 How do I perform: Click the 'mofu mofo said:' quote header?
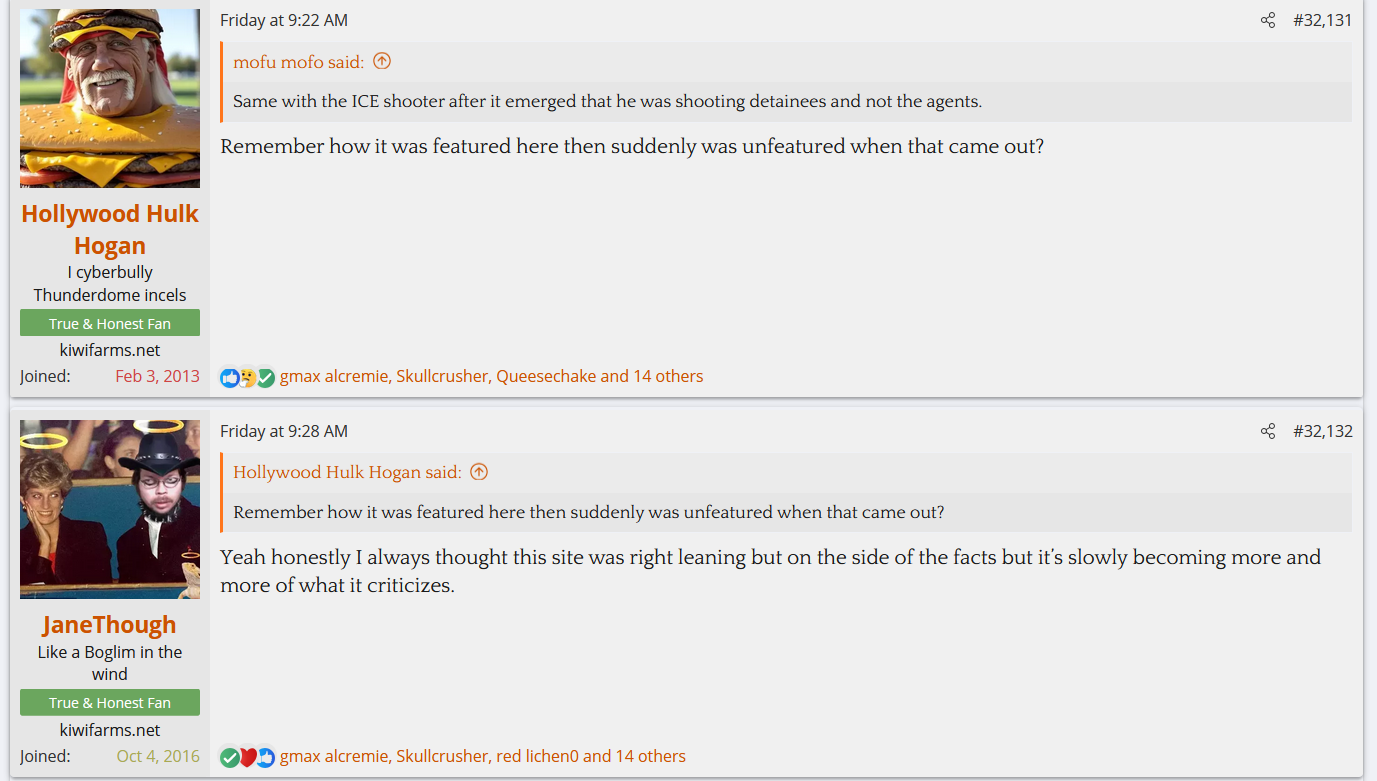pos(298,62)
